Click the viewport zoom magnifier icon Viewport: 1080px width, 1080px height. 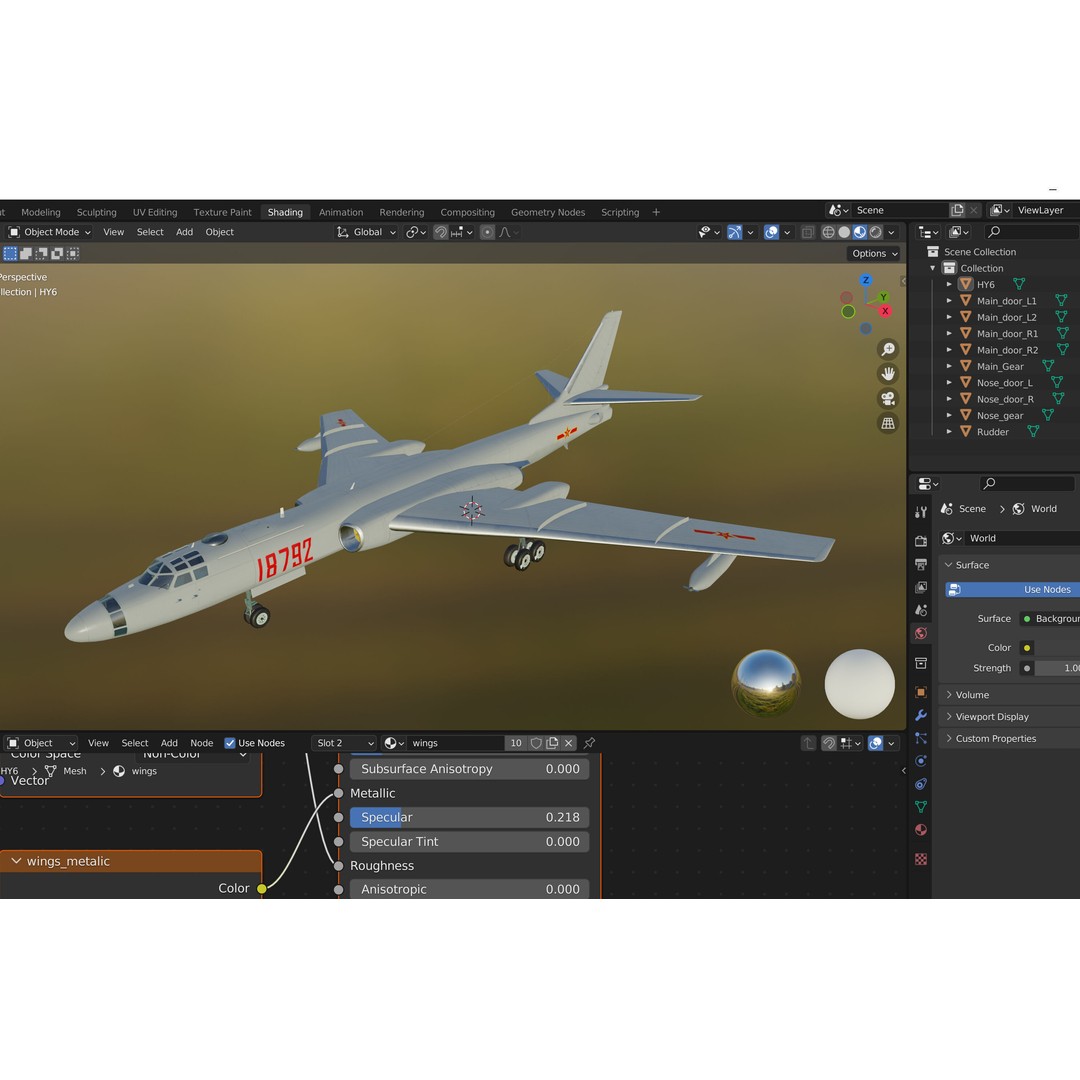pyautogui.click(x=888, y=349)
